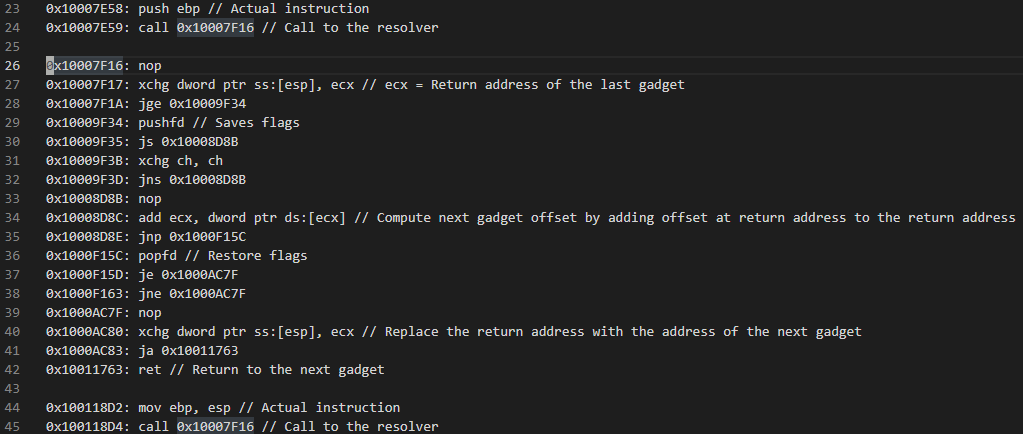Place cursor on the 0x10007F16 nop label

coord(84,66)
